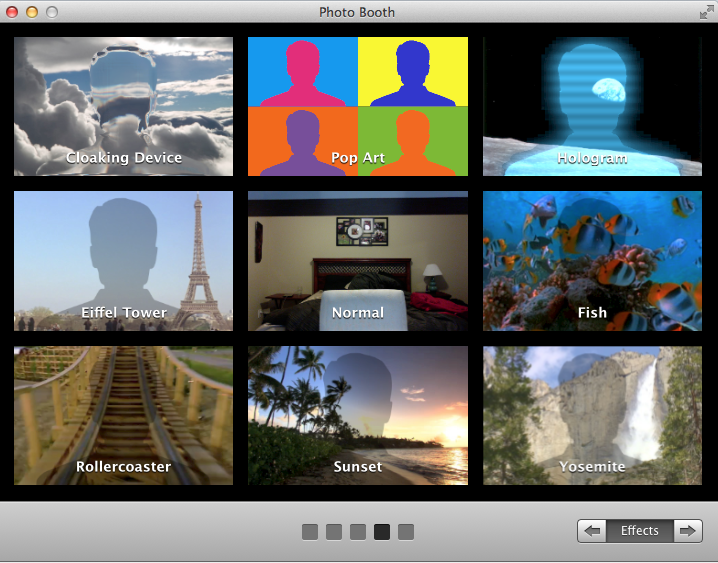Viewport: 718px width, 563px height.
Task: Select the Cloaking Device effect thumbnail
Action: (x=123, y=106)
